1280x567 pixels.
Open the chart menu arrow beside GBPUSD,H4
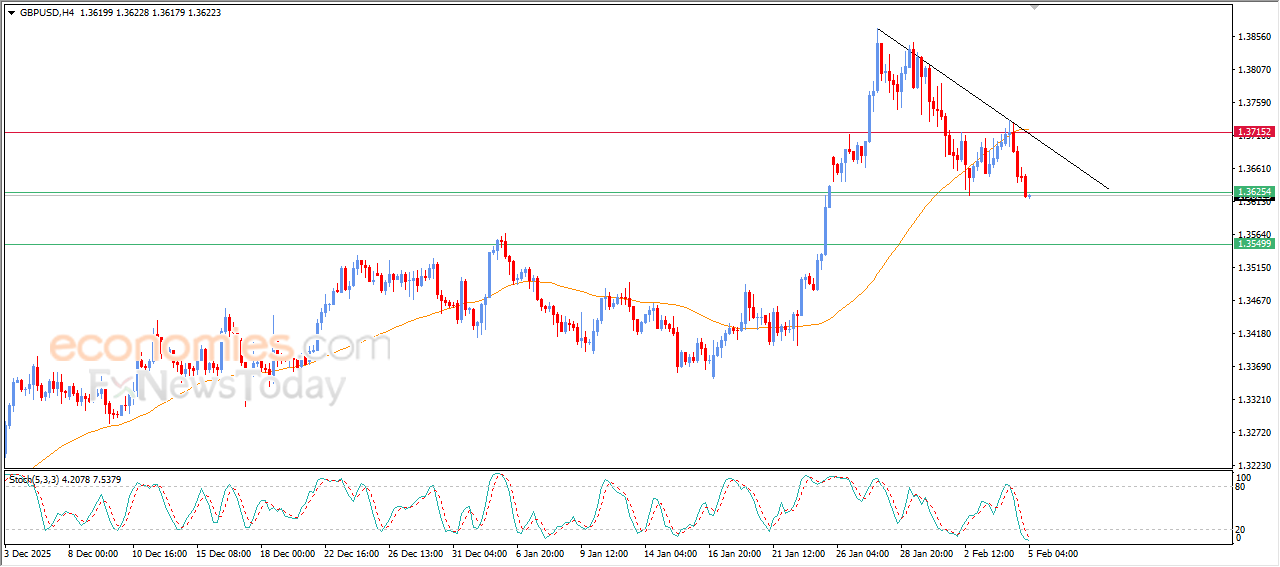[x=11, y=13]
